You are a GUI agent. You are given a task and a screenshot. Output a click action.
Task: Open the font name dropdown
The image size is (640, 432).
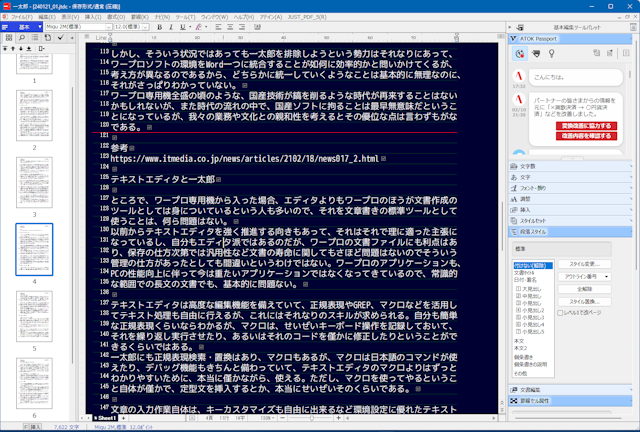click(109, 27)
